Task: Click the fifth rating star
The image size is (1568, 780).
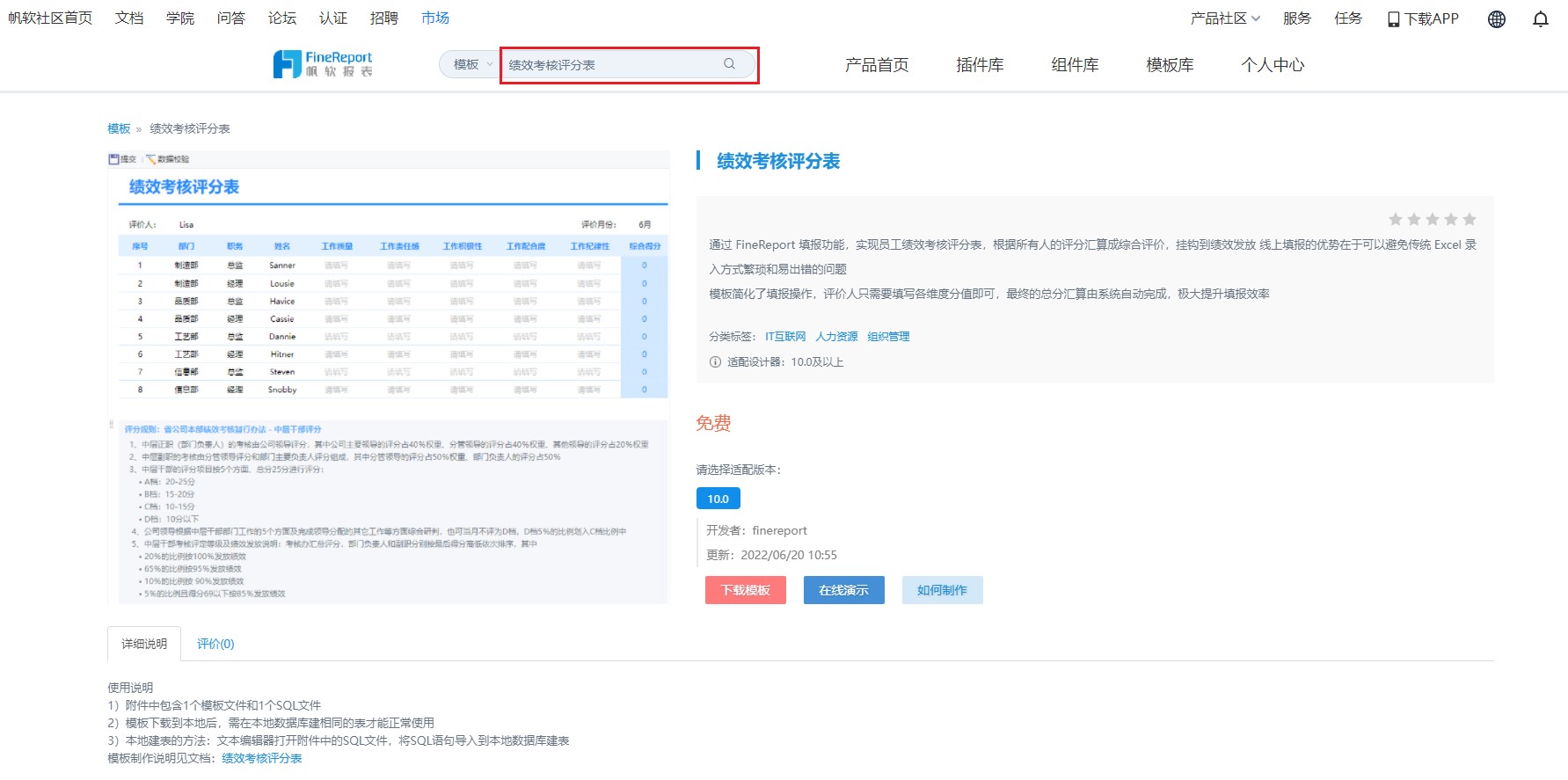Action: pos(1470,219)
